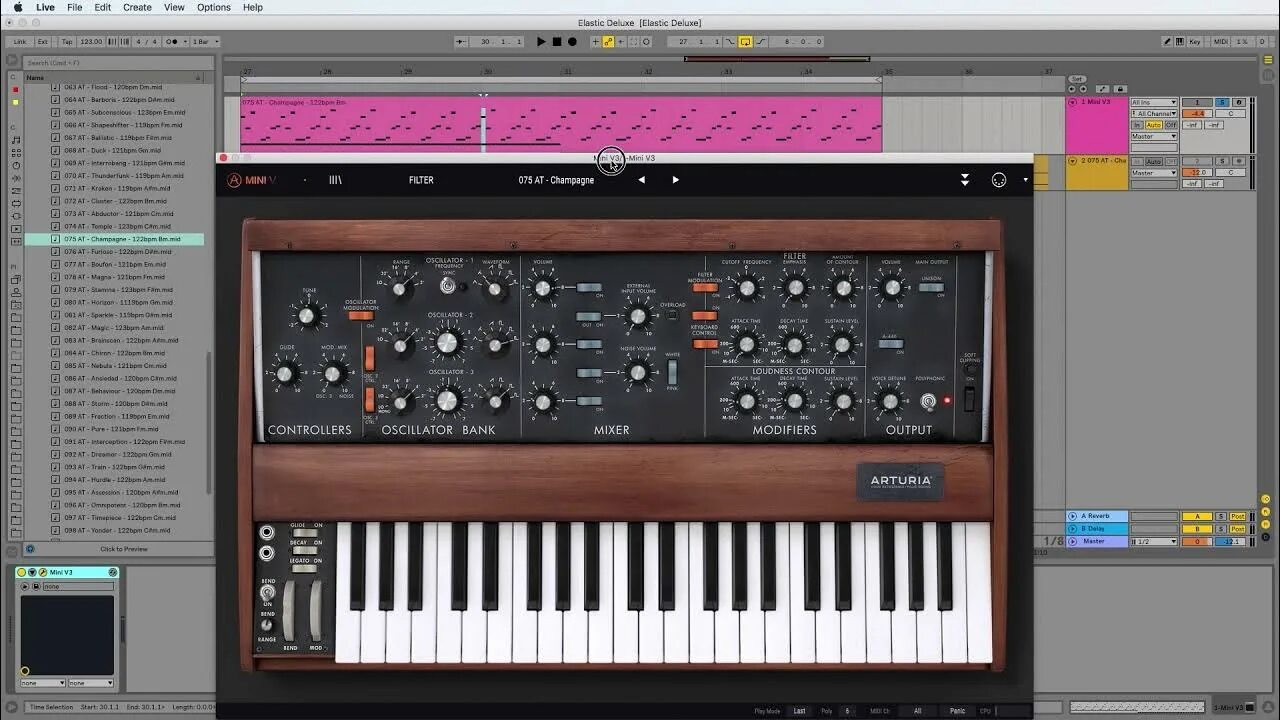Screen dimensions: 1280x720
Task: Click the Noise Volume knob
Action: [x=637, y=373]
